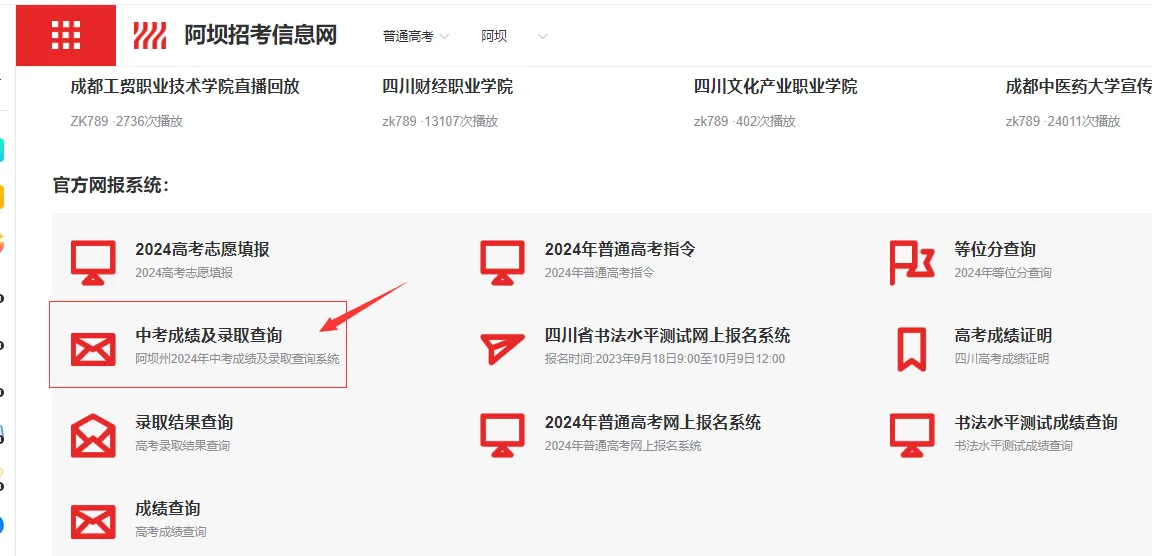1152x556 pixels.
Task: Open 2024年普通高考网上报名系统 title link
Action: pyautogui.click(x=653, y=422)
